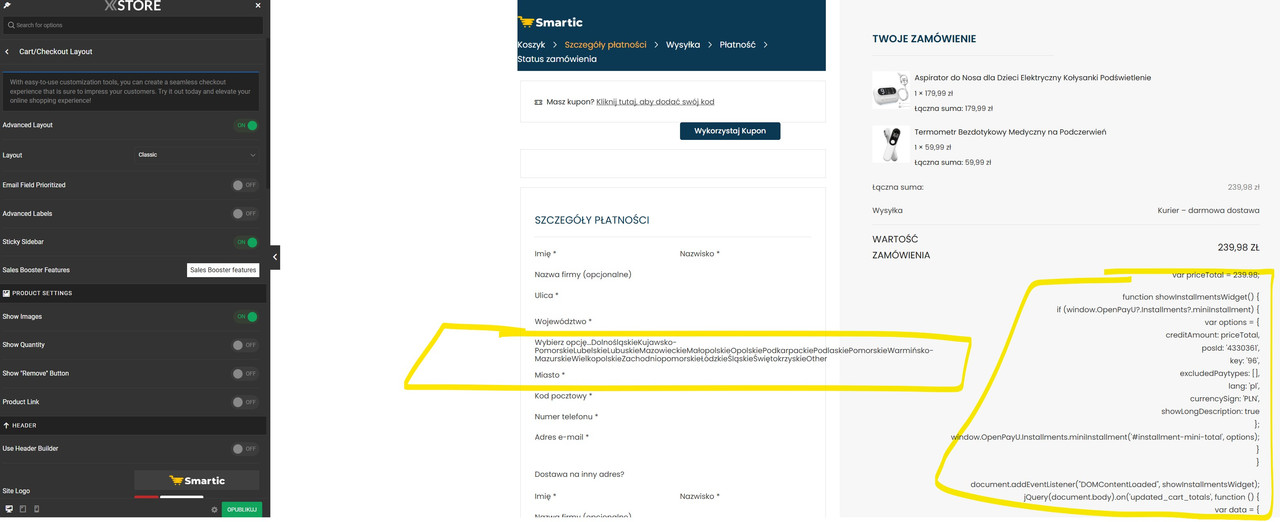Switch to desktop preview device icon
The width and height of the screenshot is (1280, 522).
9,509
